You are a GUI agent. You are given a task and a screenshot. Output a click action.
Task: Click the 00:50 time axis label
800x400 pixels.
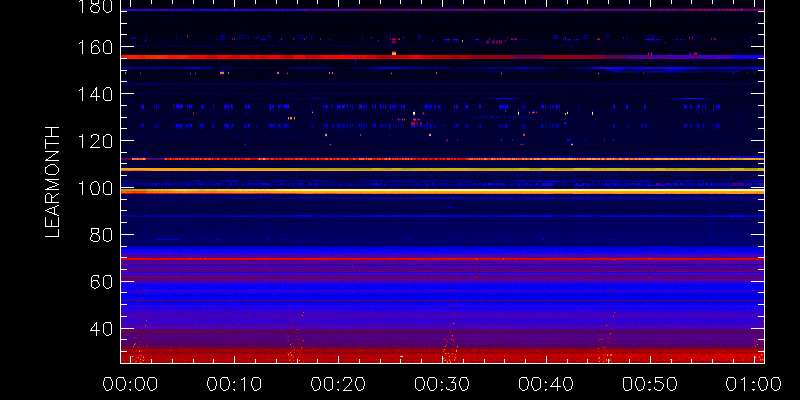pyautogui.click(x=650, y=384)
